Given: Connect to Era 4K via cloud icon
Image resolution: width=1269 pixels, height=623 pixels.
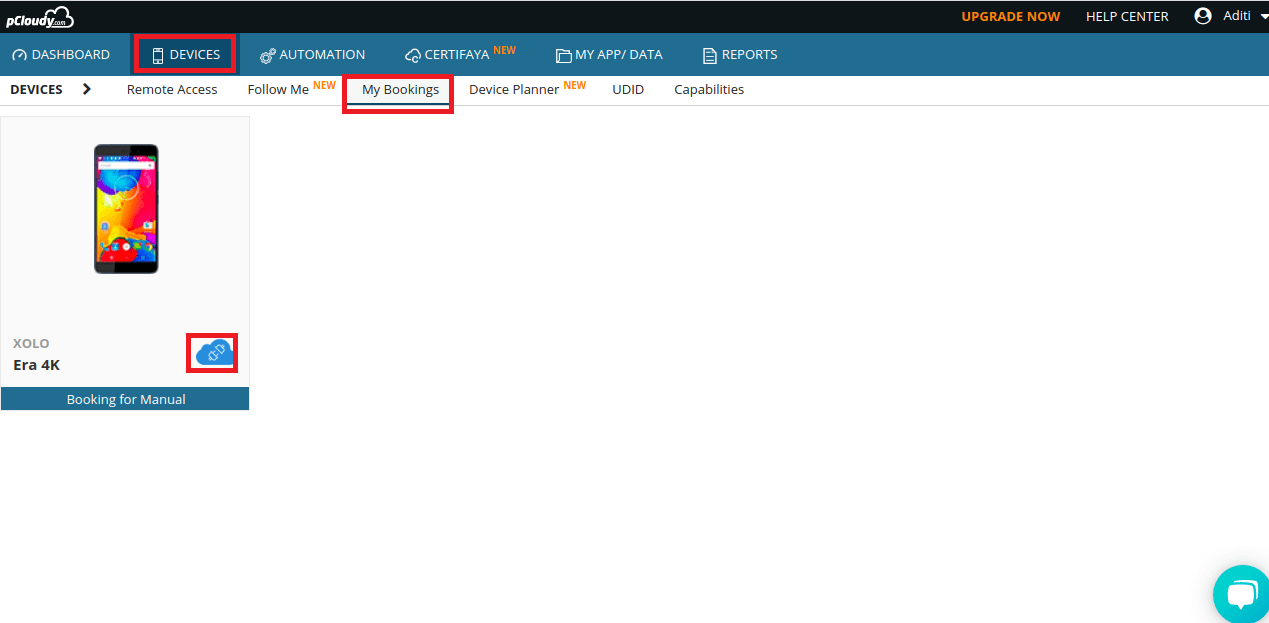Looking at the screenshot, I should tap(213, 353).
